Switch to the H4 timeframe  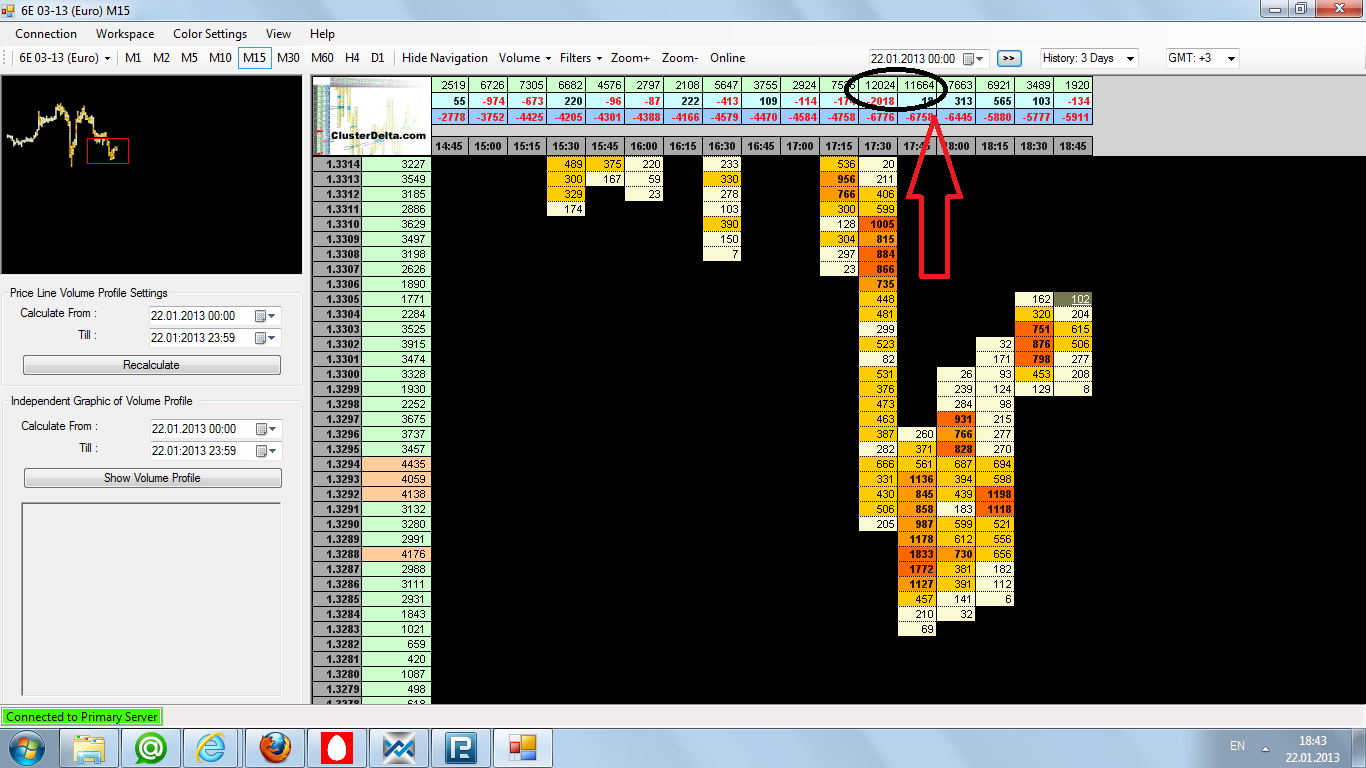pyautogui.click(x=352, y=58)
